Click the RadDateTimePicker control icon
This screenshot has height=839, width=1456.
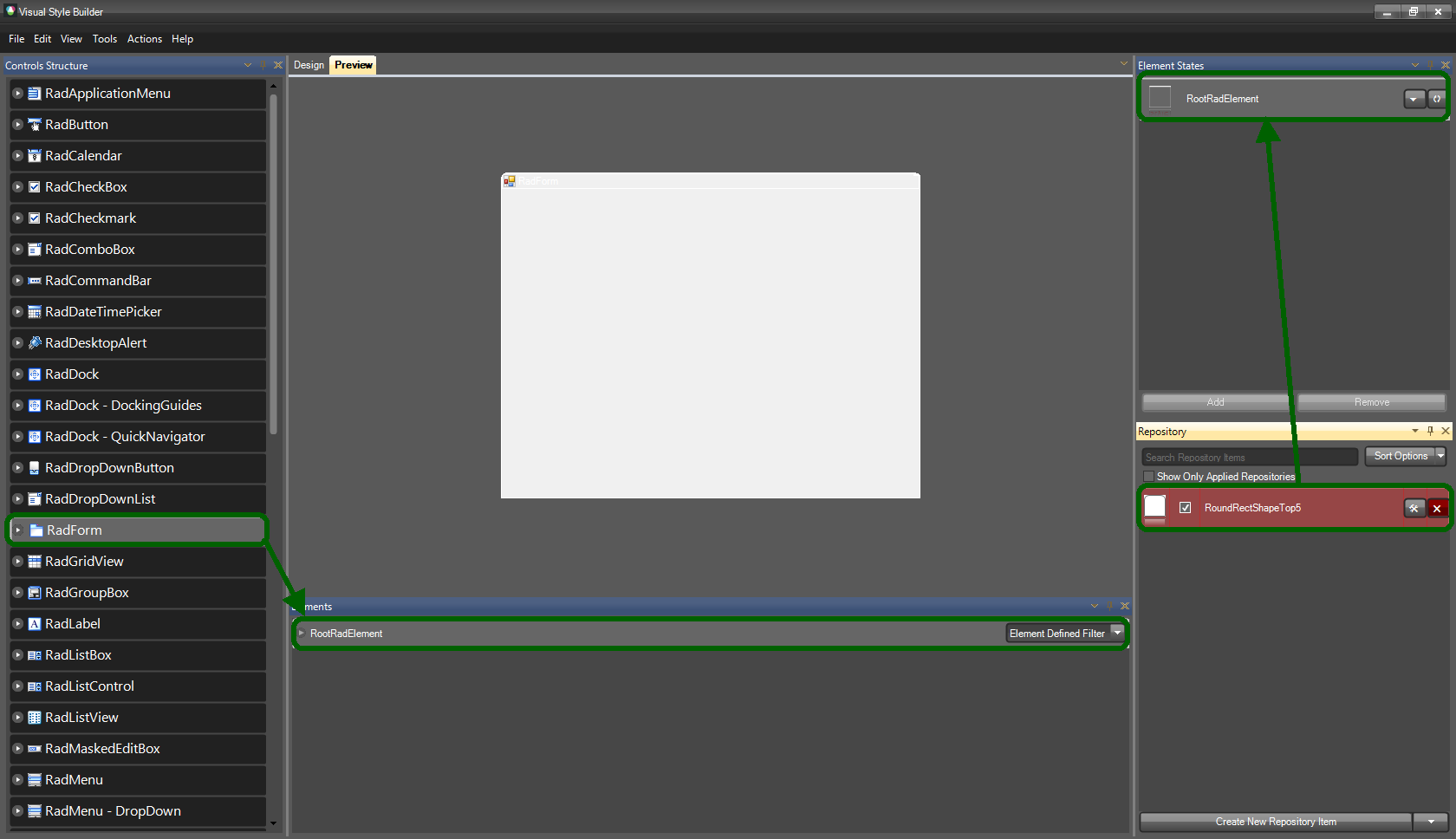[x=35, y=312]
